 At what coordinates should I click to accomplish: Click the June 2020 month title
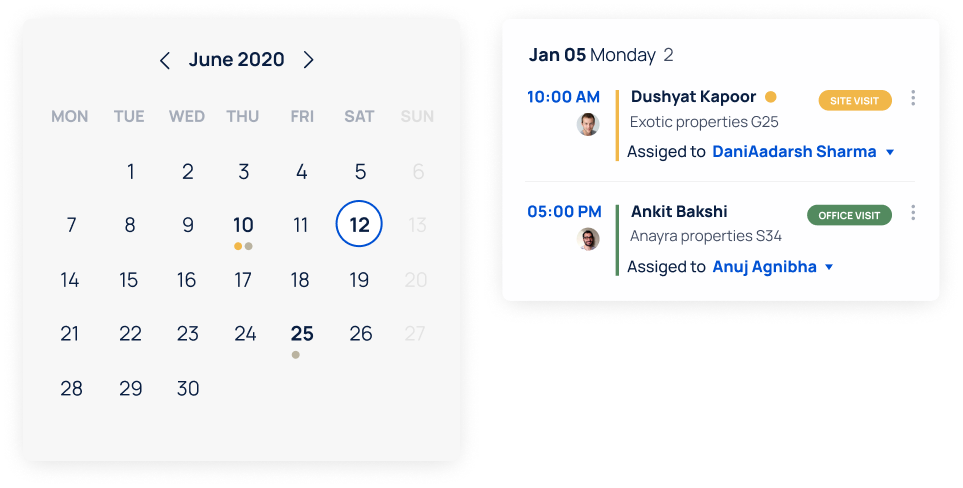click(237, 60)
